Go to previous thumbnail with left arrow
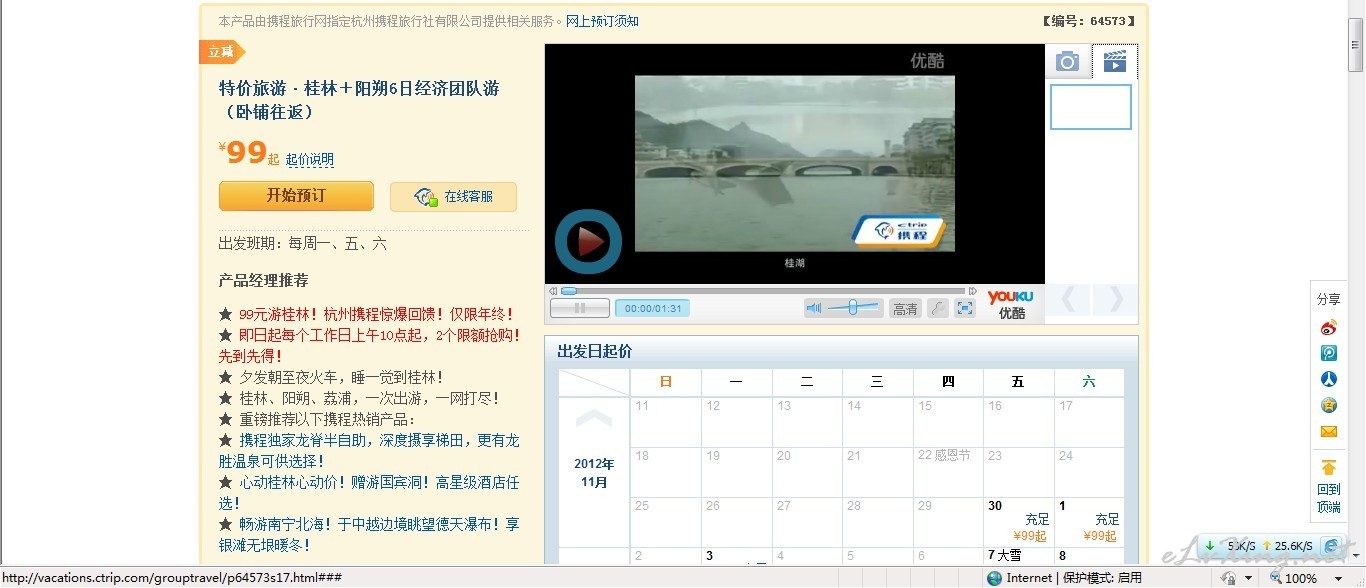 pyautogui.click(x=1069, y=299)
